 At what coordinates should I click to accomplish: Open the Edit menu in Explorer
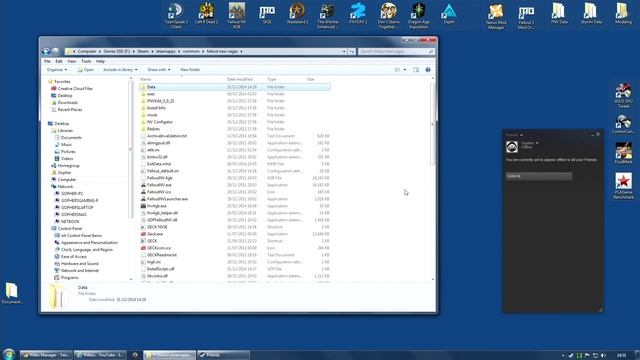tap(59, 61)
